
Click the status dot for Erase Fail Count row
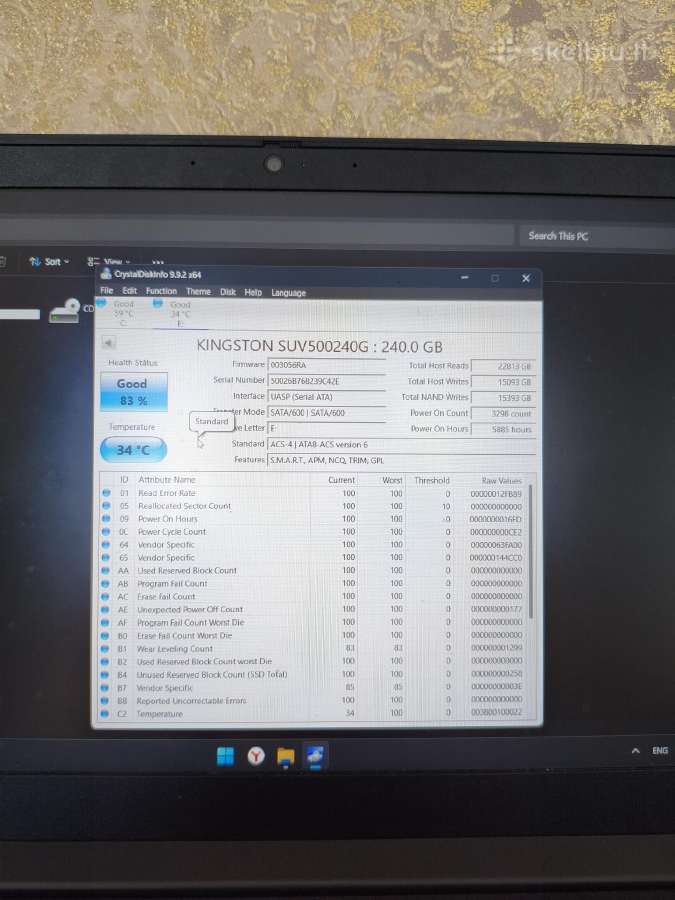pos(105,596)
